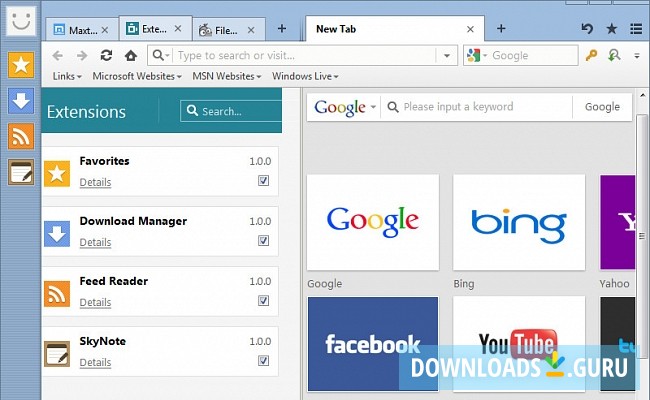
Task: Click the undo closed tab icon
Action: tap(587, 29)
